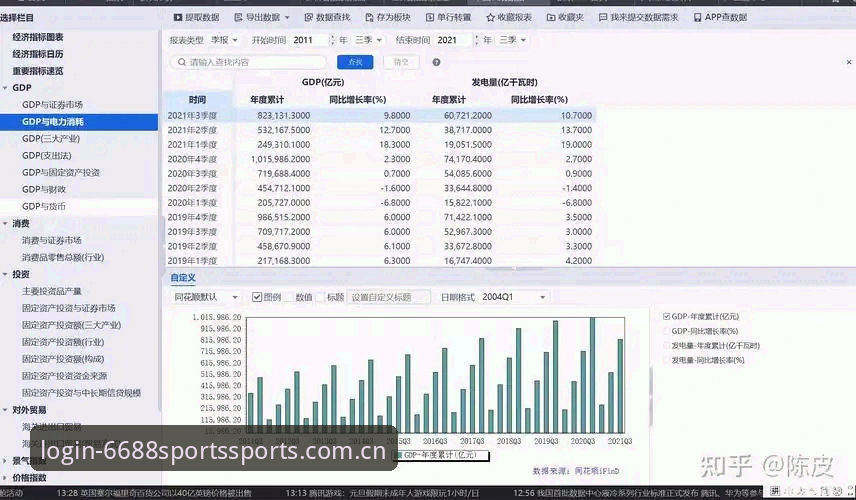Check GDP-同比增长率(%) series checkbox
The width and height of the screenshot is (856, 500).
(666, 331)
